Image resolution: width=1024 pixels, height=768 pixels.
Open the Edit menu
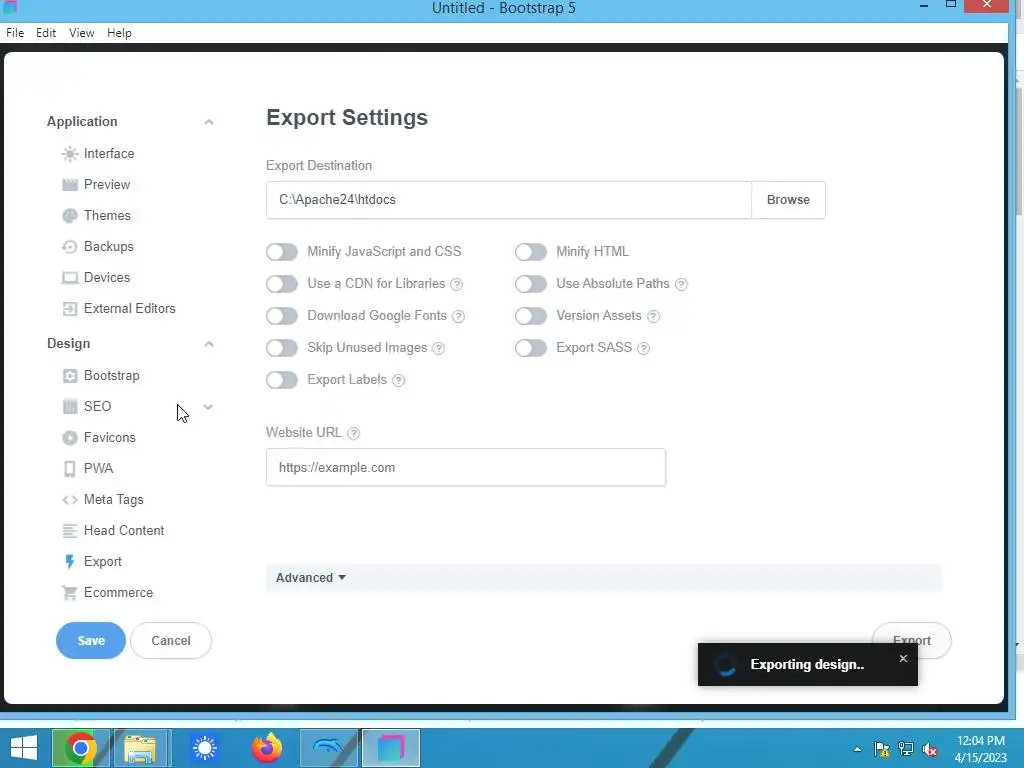46,33
